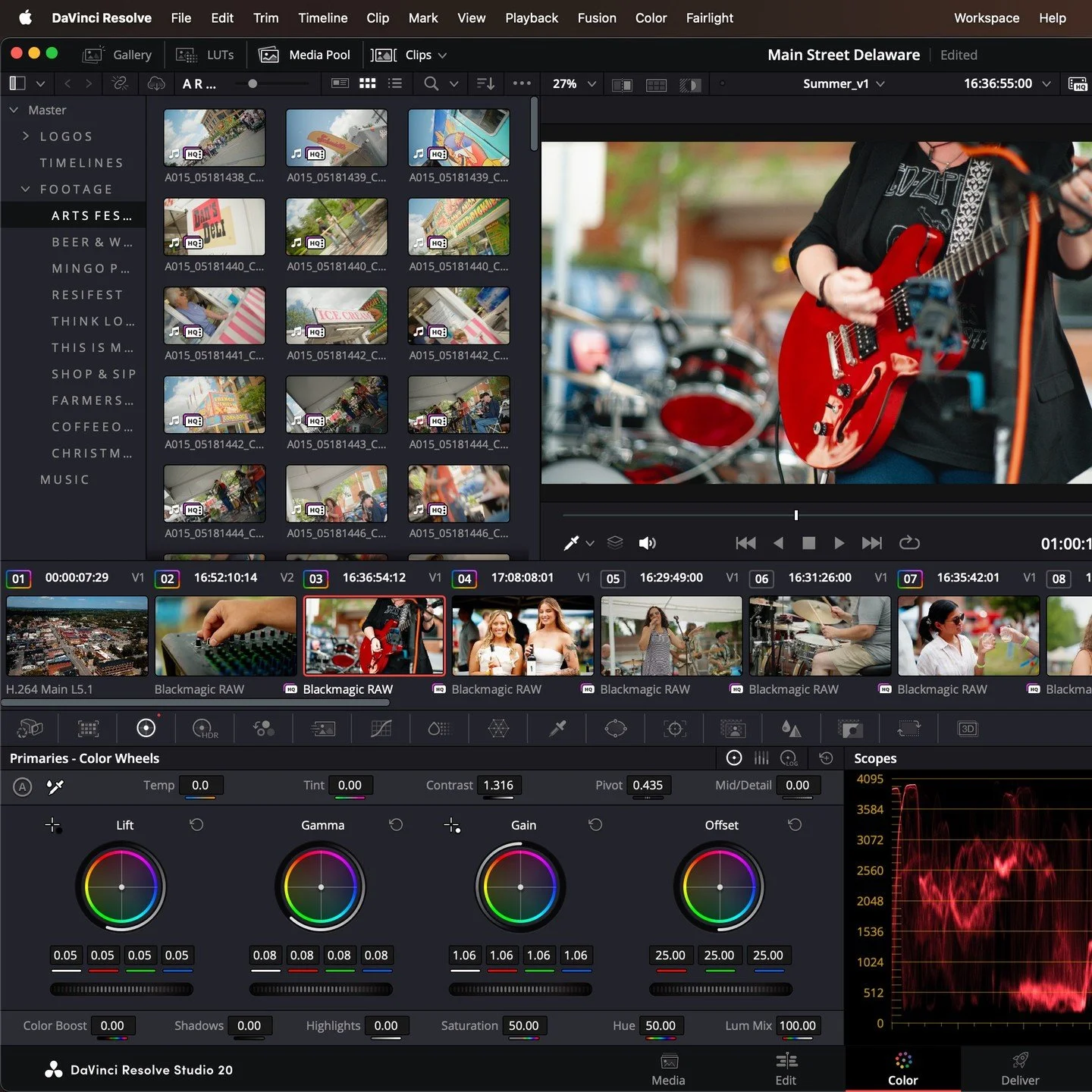Open the Sizing palette
The width and height of the screenshot is (1092, 1092).
[908, 729]
